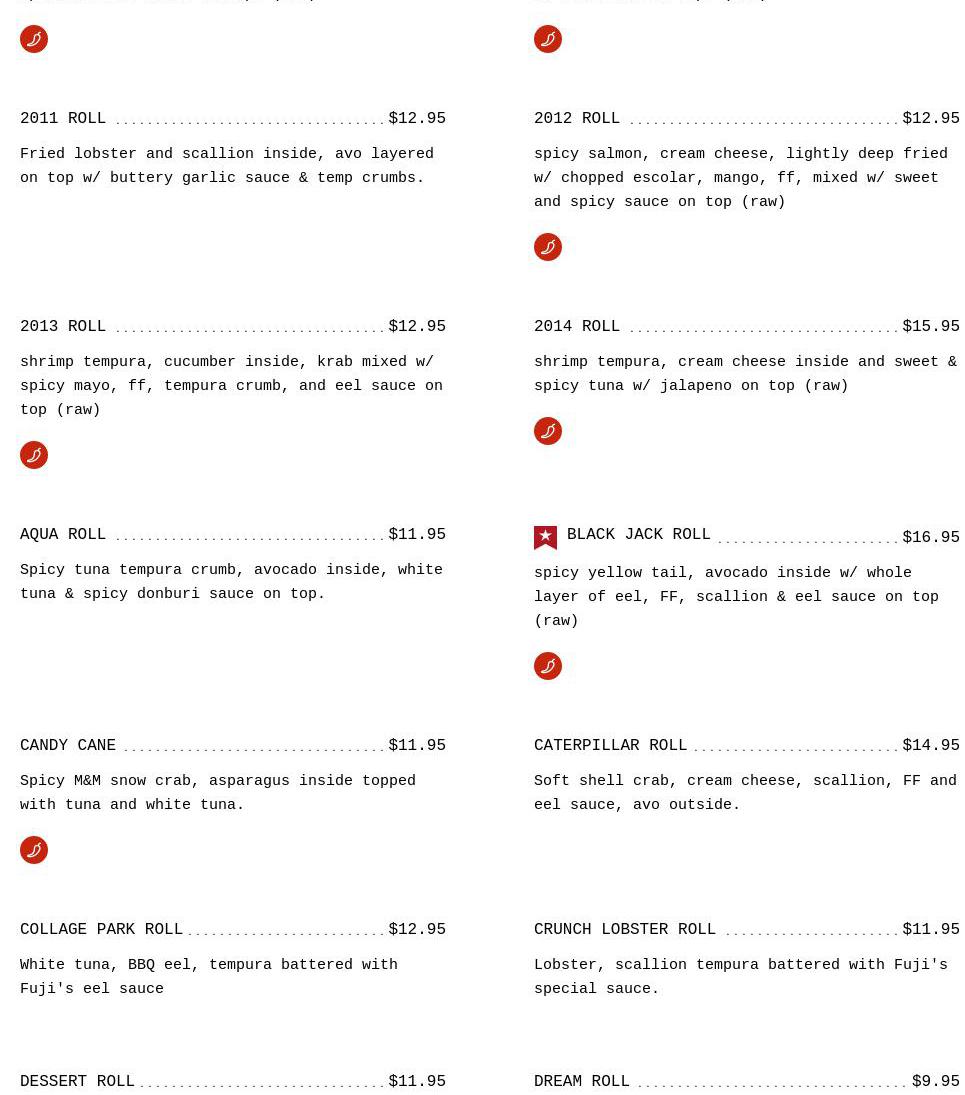Image resolution: width=965 pixels, height=1095 pixels.
Task: Click top-left spicy pepper icon above 2011 Roll
Action: pyautogui.click(x=34, y=39)
